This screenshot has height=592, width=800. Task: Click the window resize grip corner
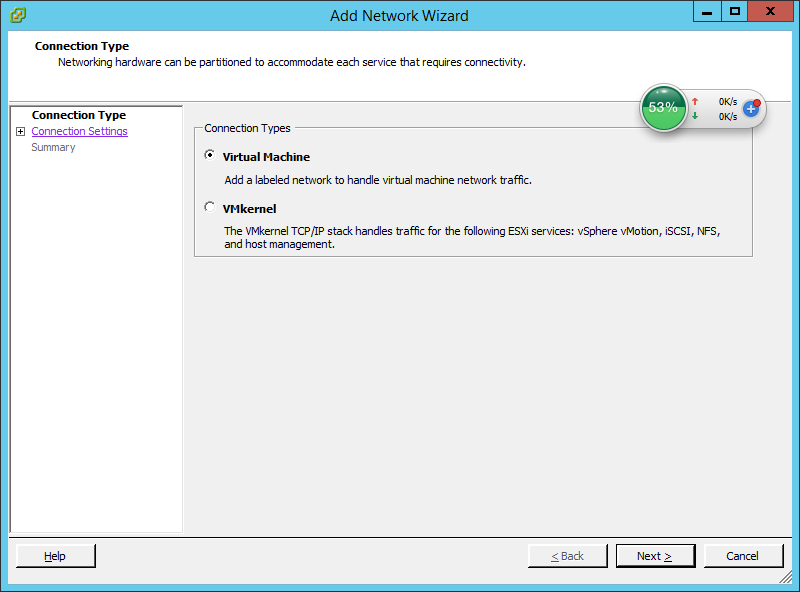[786, 577]
